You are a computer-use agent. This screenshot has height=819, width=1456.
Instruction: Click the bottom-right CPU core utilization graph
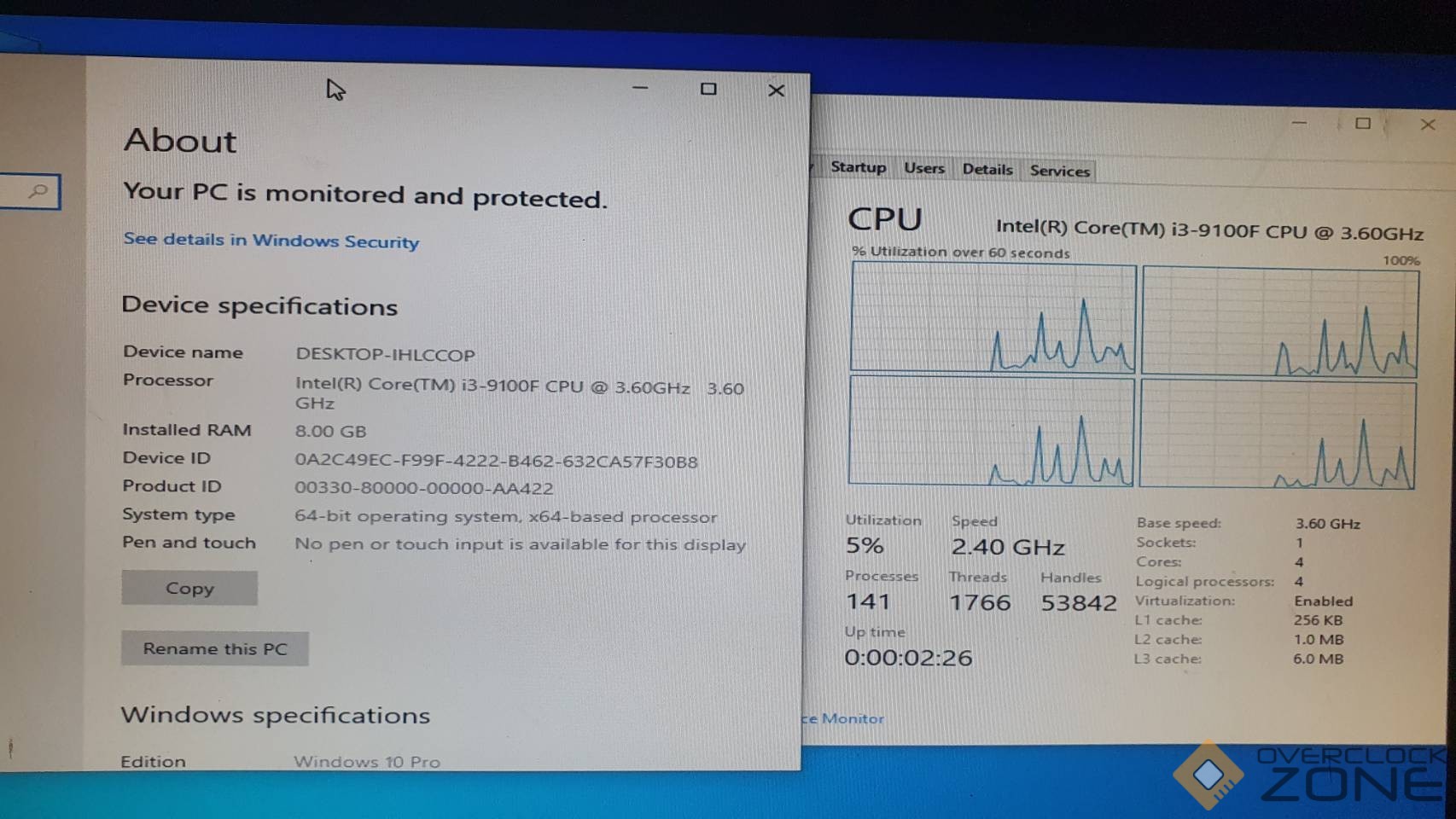[1278, 434]
